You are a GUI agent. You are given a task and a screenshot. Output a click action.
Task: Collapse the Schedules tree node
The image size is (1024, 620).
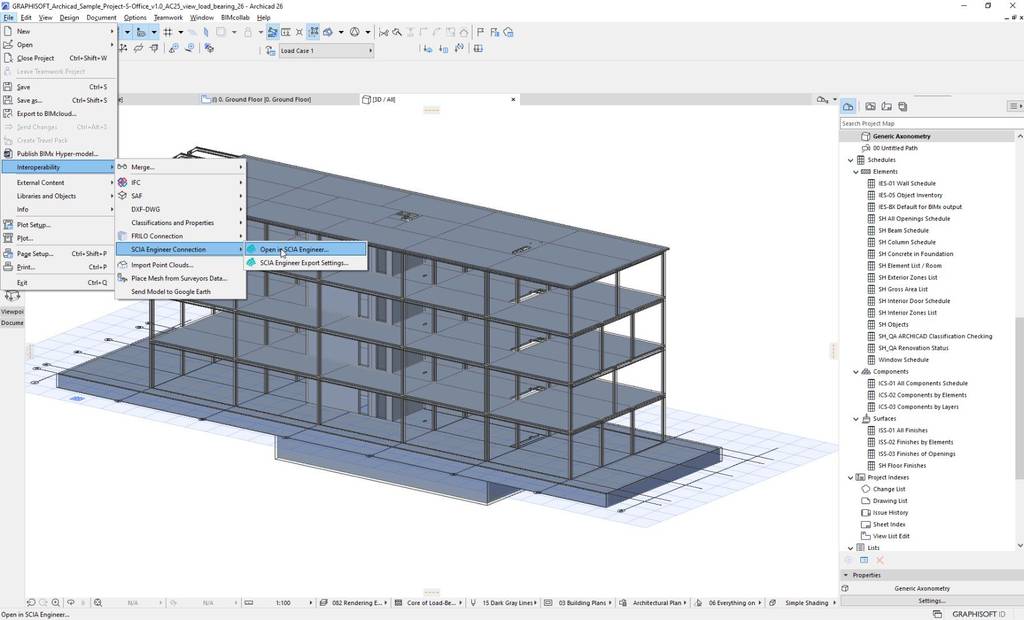(851, 160)
